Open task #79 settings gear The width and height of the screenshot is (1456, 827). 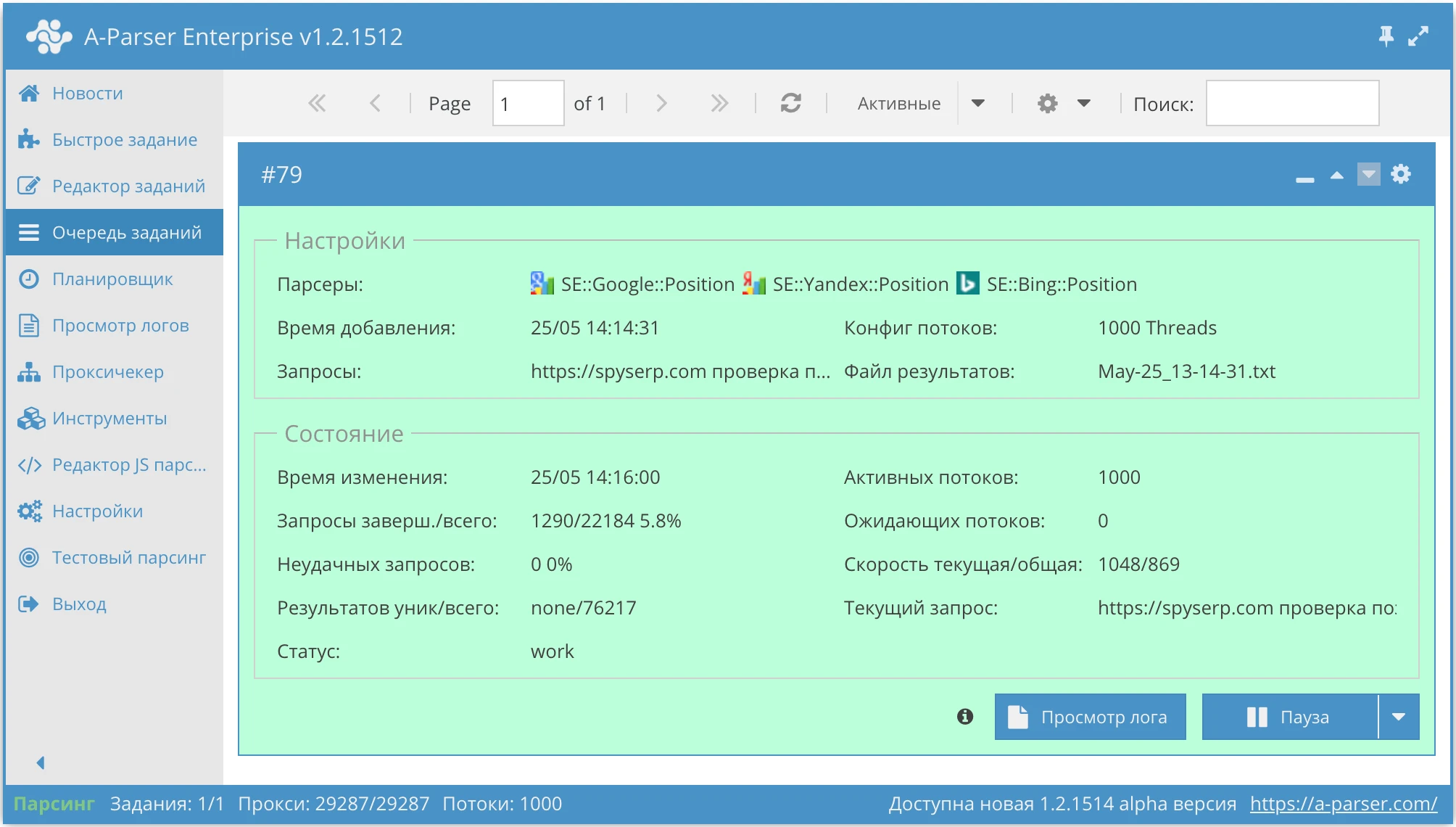(1402, 174)
